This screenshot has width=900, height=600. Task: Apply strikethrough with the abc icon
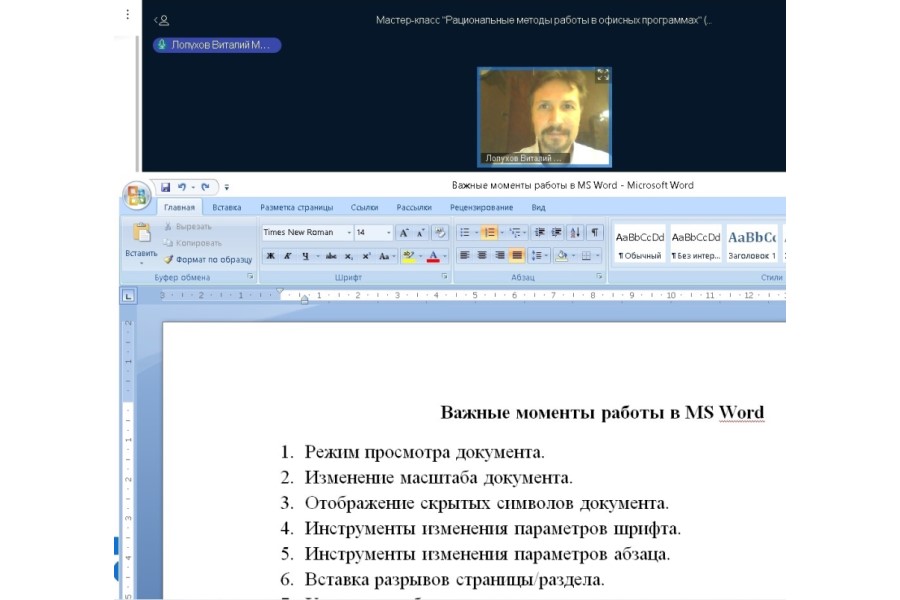coord(331,256)
